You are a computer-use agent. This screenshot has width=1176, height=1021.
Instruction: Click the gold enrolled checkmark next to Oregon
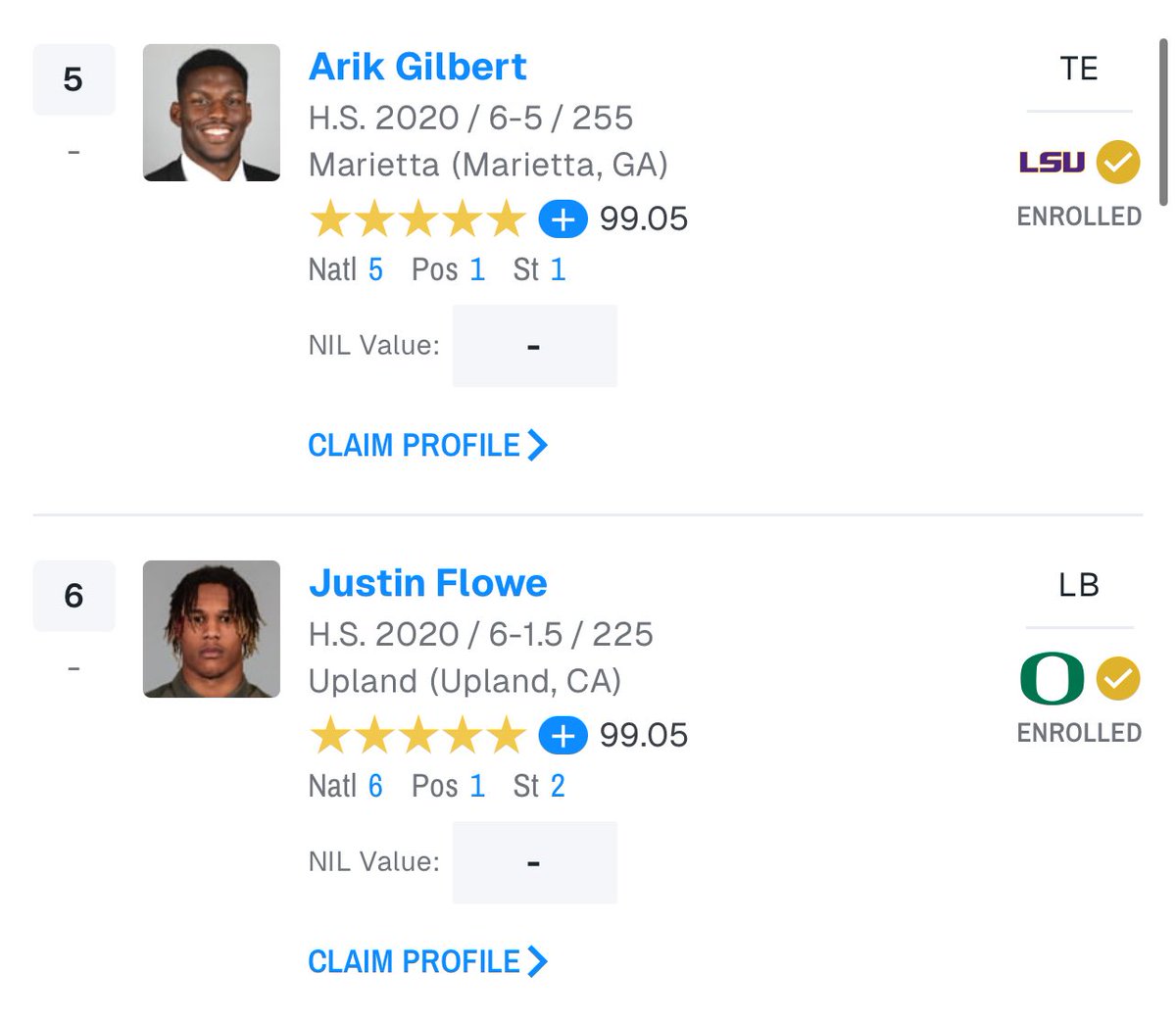tap(1118, 679)
